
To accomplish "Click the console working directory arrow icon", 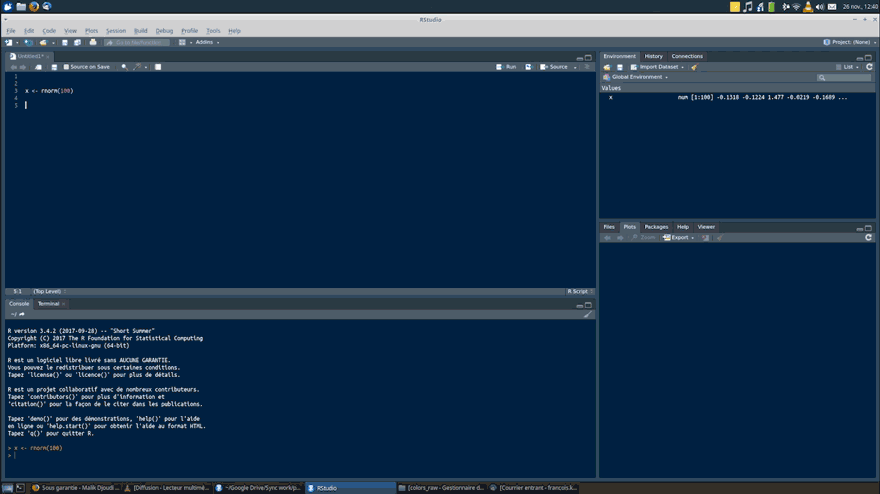I will (22, 314).
